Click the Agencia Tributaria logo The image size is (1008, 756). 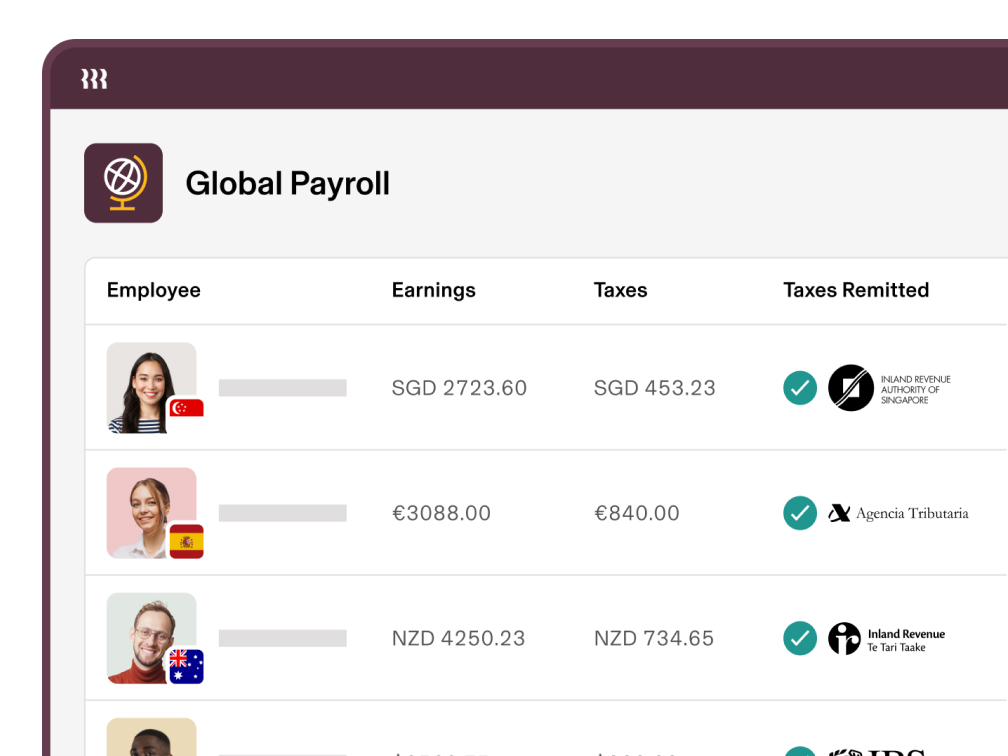[898, 513]
